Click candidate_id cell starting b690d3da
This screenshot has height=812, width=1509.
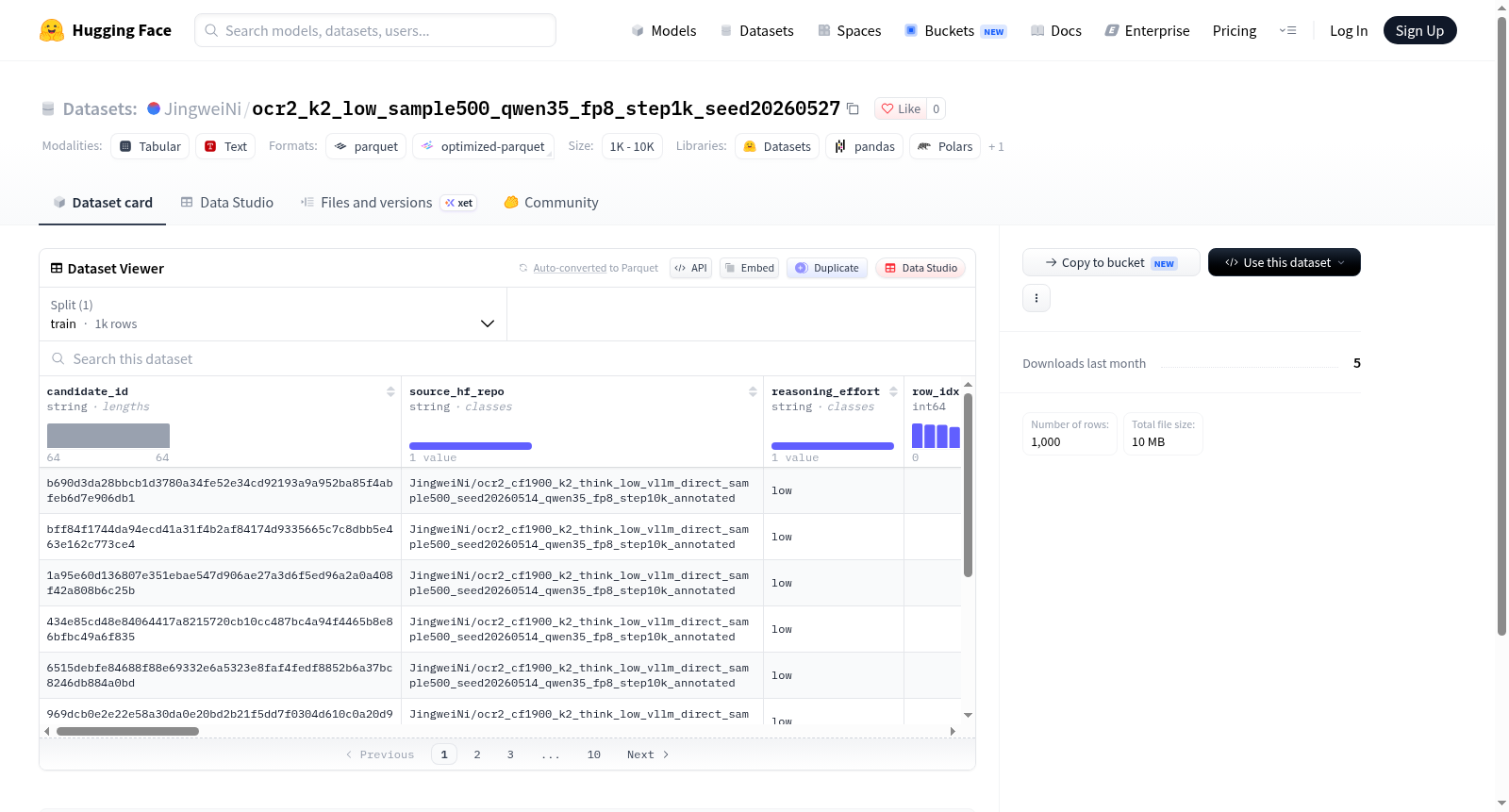pos(221,490)
